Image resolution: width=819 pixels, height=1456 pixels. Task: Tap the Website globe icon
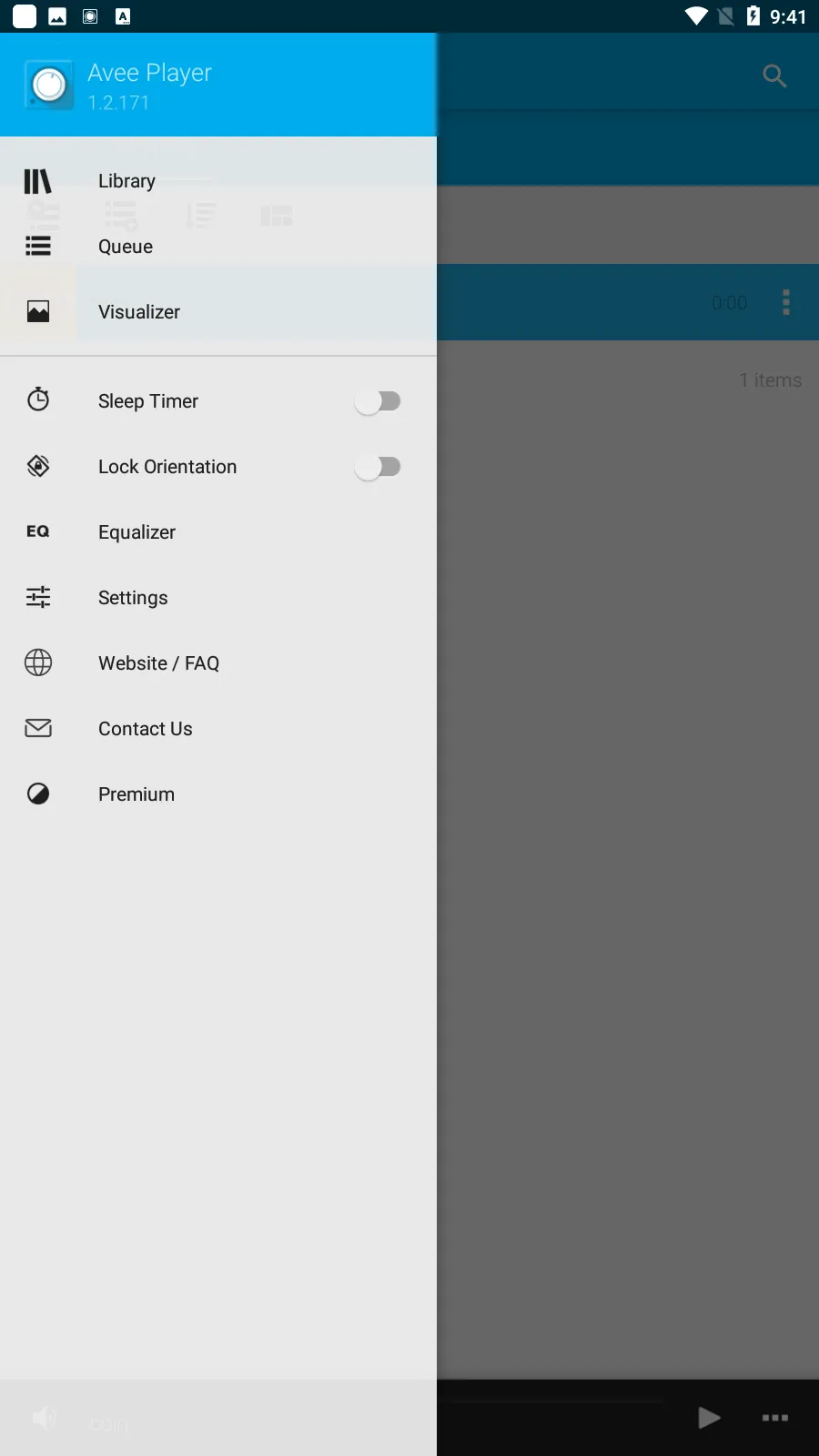[x=38, y=662]
